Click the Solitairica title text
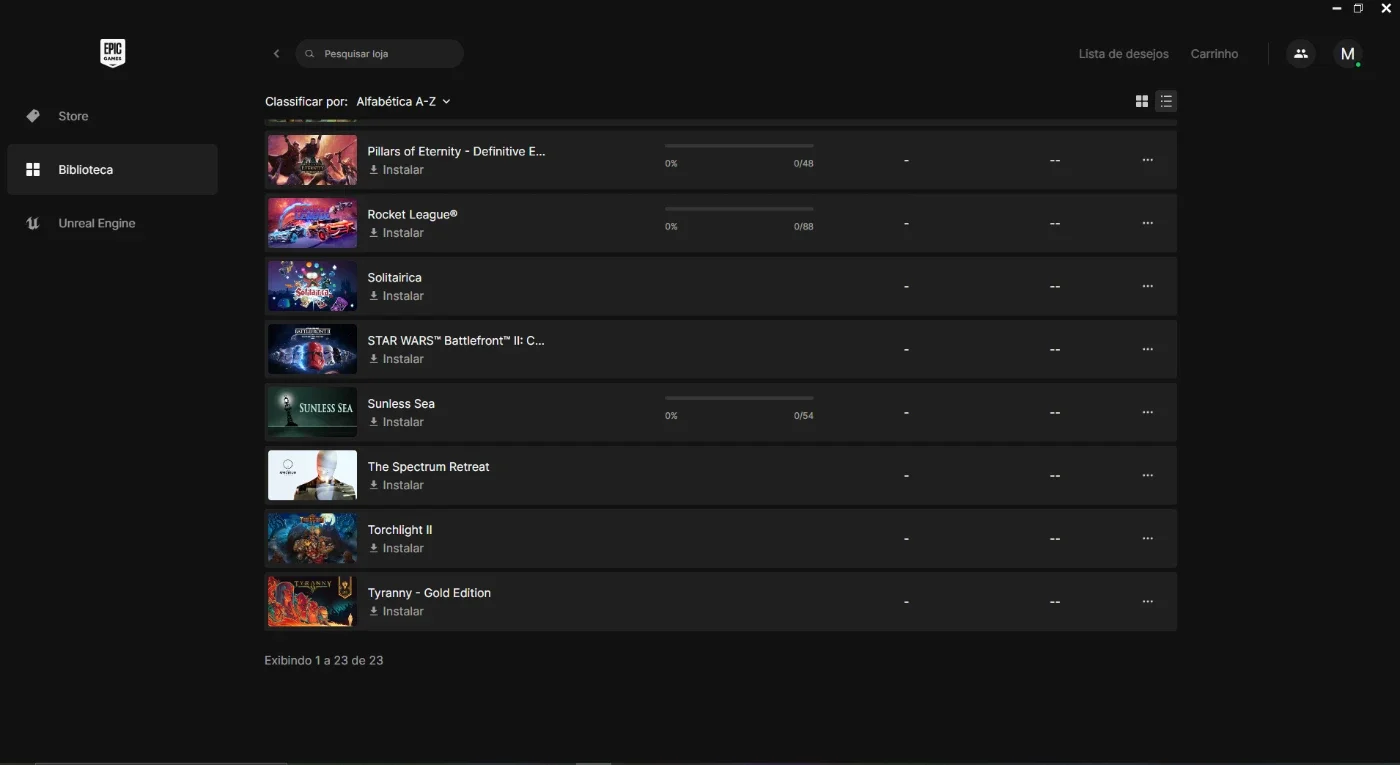The image size is (1400, 765). click(x=394, y=278)
